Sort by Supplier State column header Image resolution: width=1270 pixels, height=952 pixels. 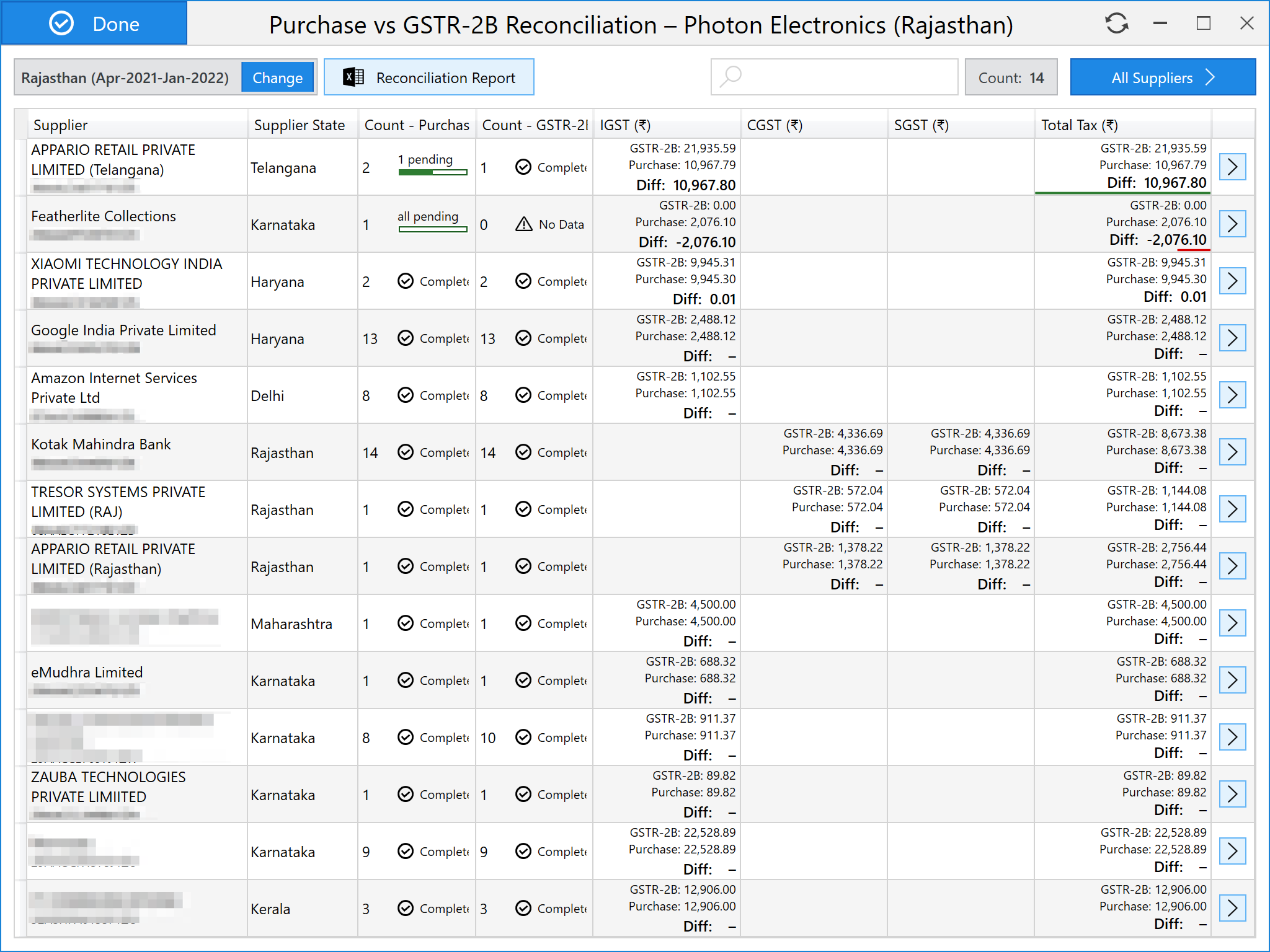(300, 125)
